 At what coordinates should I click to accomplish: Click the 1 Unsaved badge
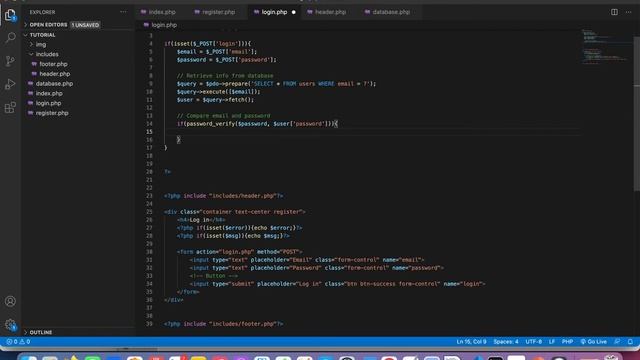85,25
